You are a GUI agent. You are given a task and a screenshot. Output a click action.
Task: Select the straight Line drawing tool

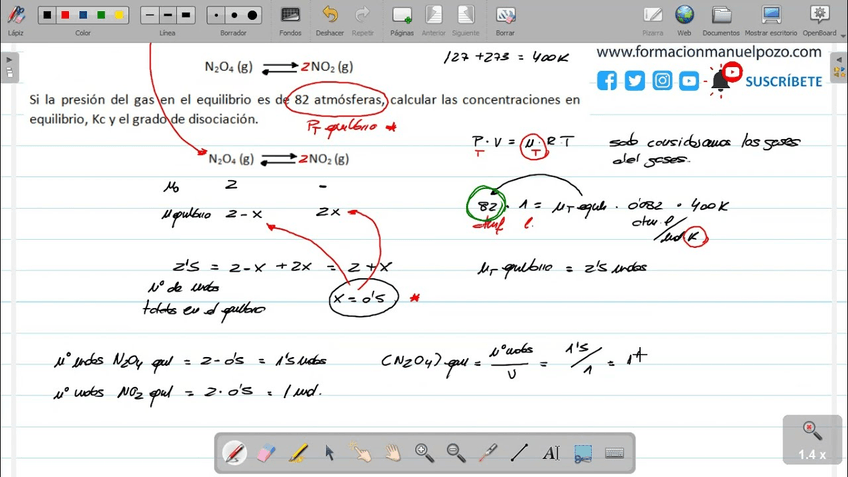(x=519, y=453)
